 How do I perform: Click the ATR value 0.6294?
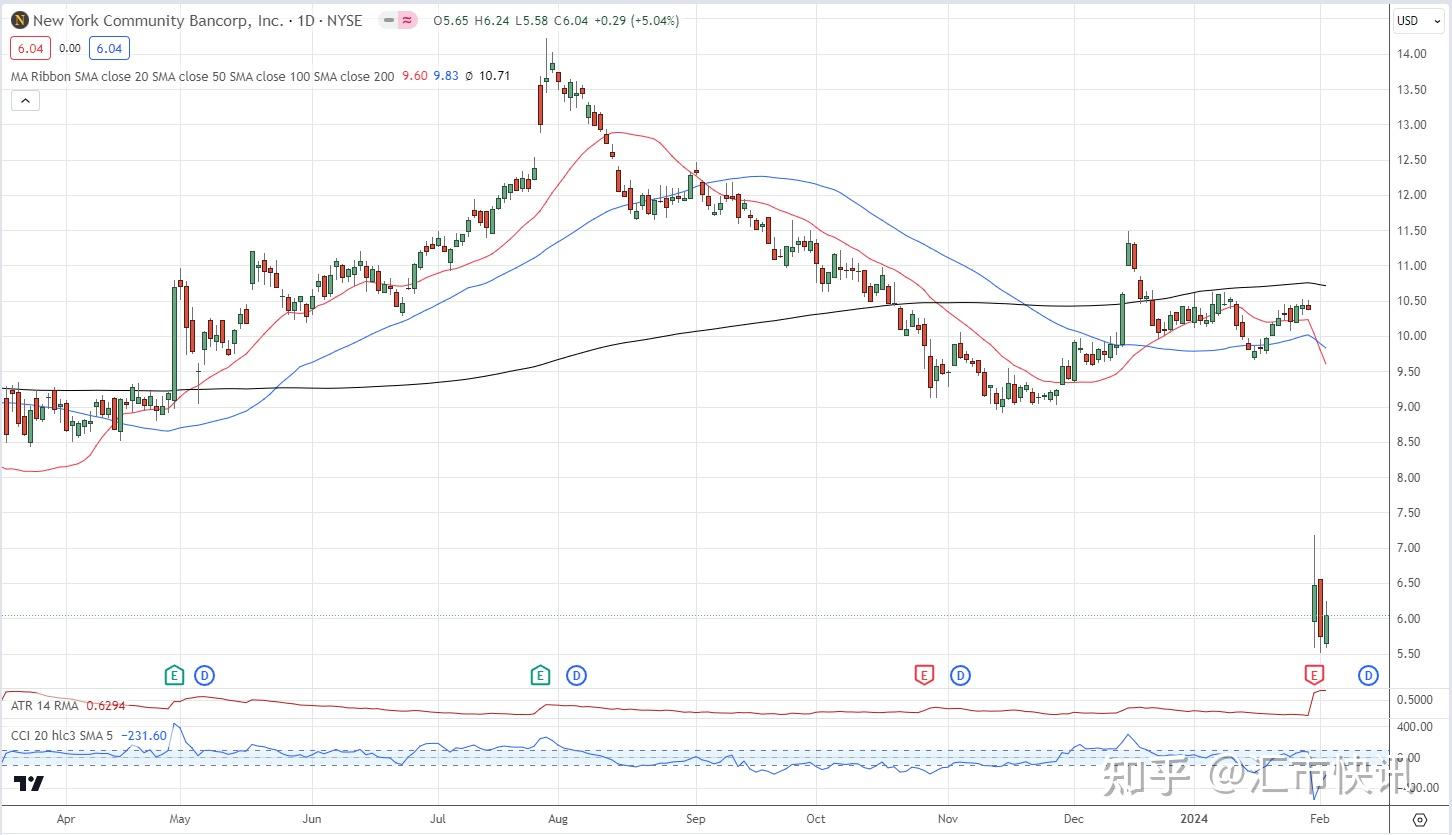(106, 706)
